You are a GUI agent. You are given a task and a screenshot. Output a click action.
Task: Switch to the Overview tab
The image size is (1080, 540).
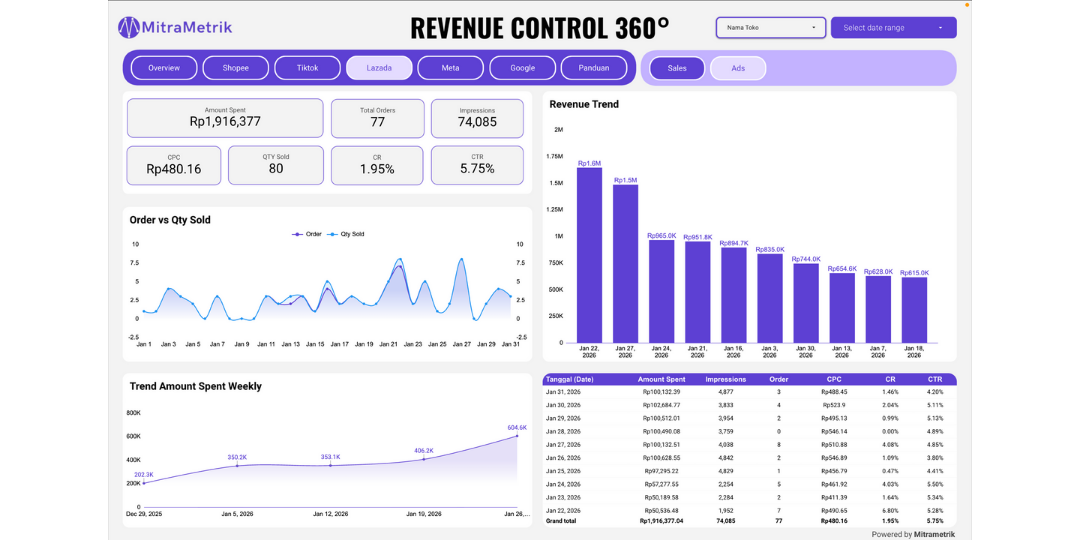(164, 68)
